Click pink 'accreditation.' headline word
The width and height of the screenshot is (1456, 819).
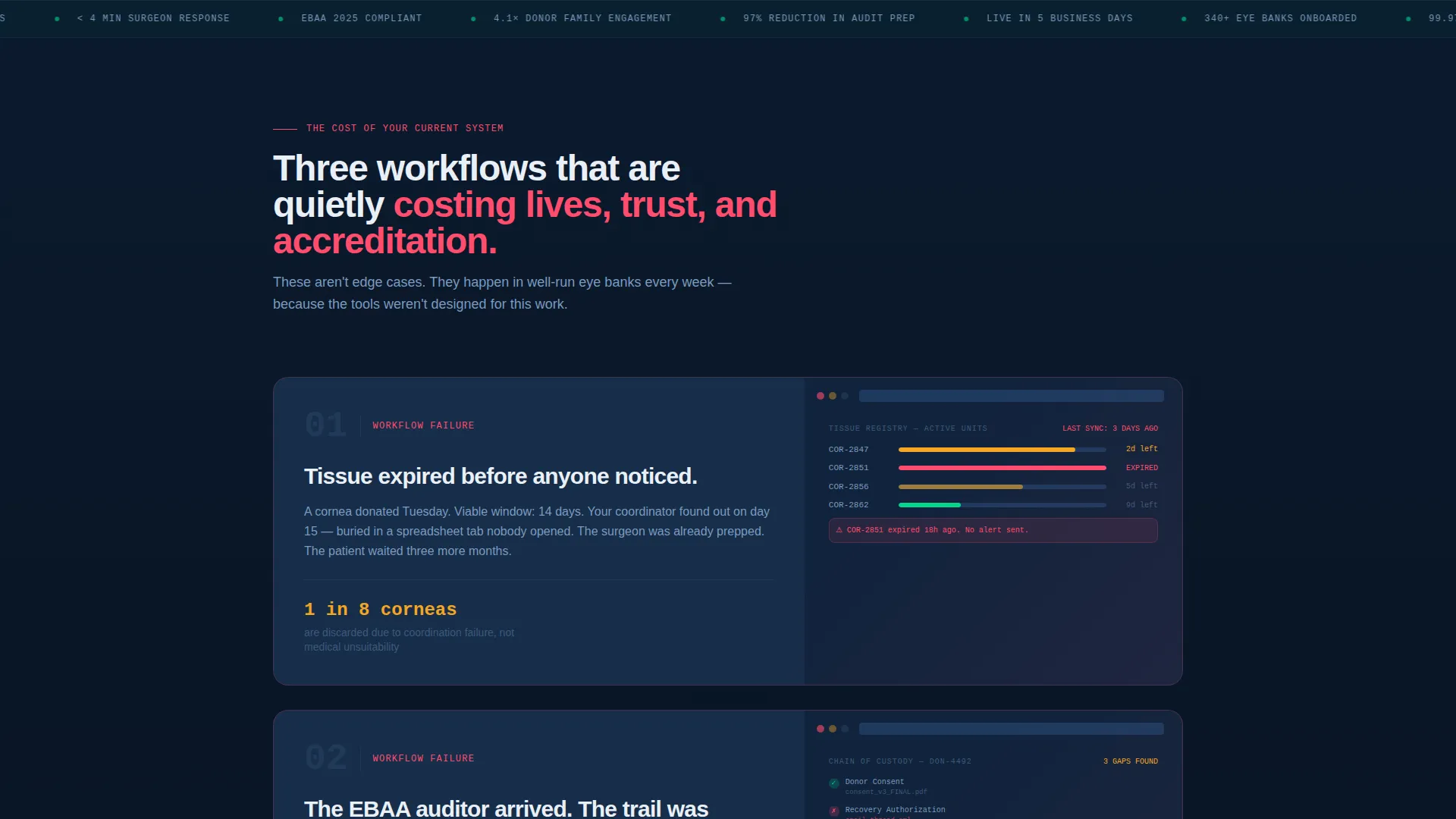[x=385, y=241]
